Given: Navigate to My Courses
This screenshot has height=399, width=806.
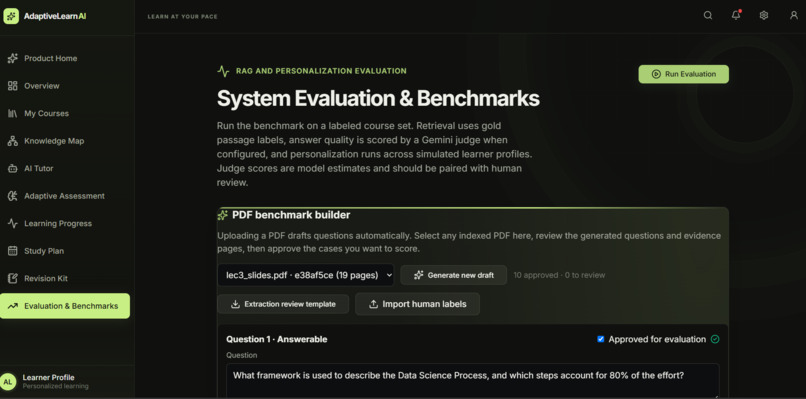Looking at the screenshot, I should click(65, 113).
